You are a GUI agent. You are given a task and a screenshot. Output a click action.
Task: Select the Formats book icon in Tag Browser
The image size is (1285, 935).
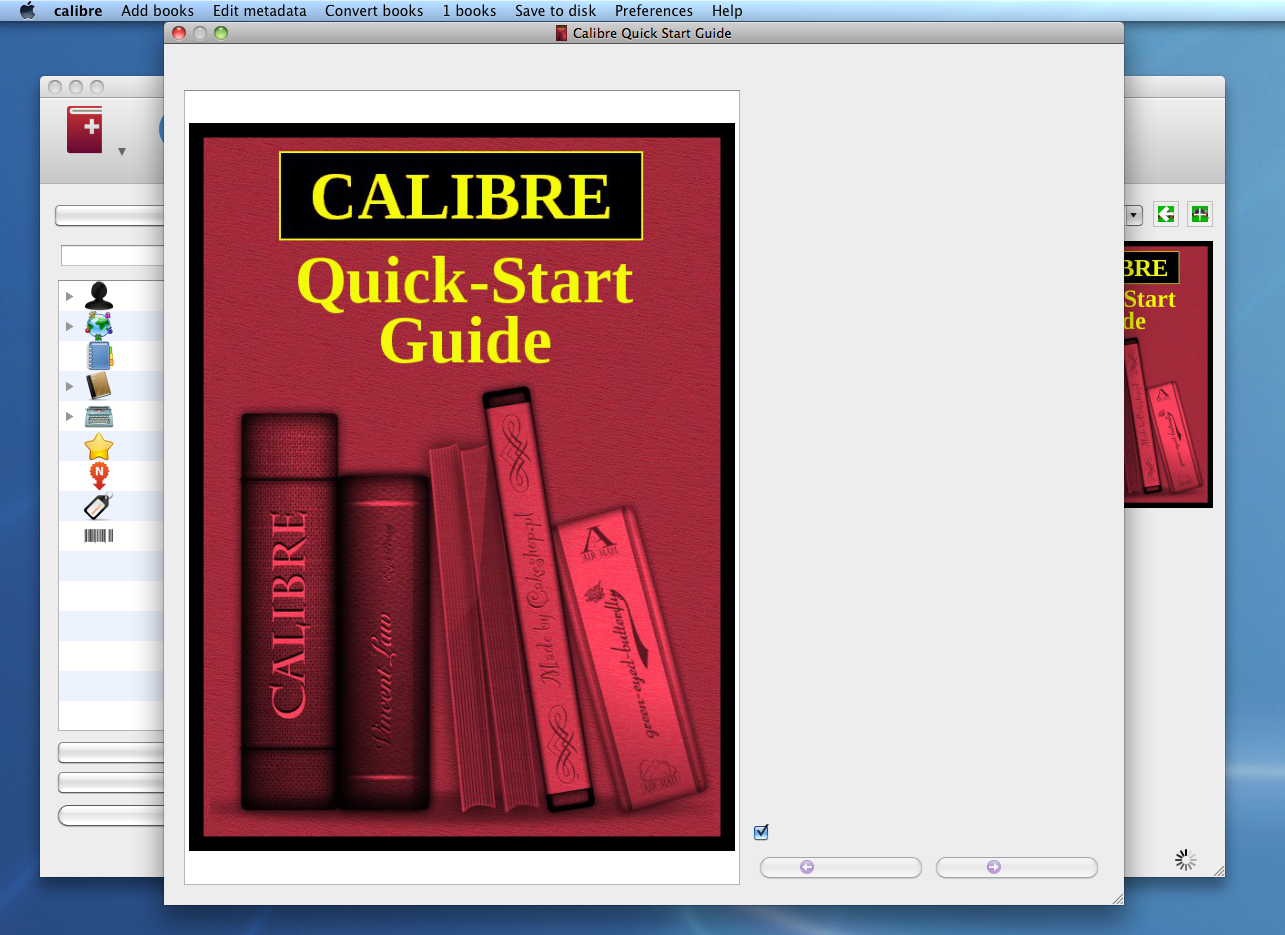tap(99, 386)
